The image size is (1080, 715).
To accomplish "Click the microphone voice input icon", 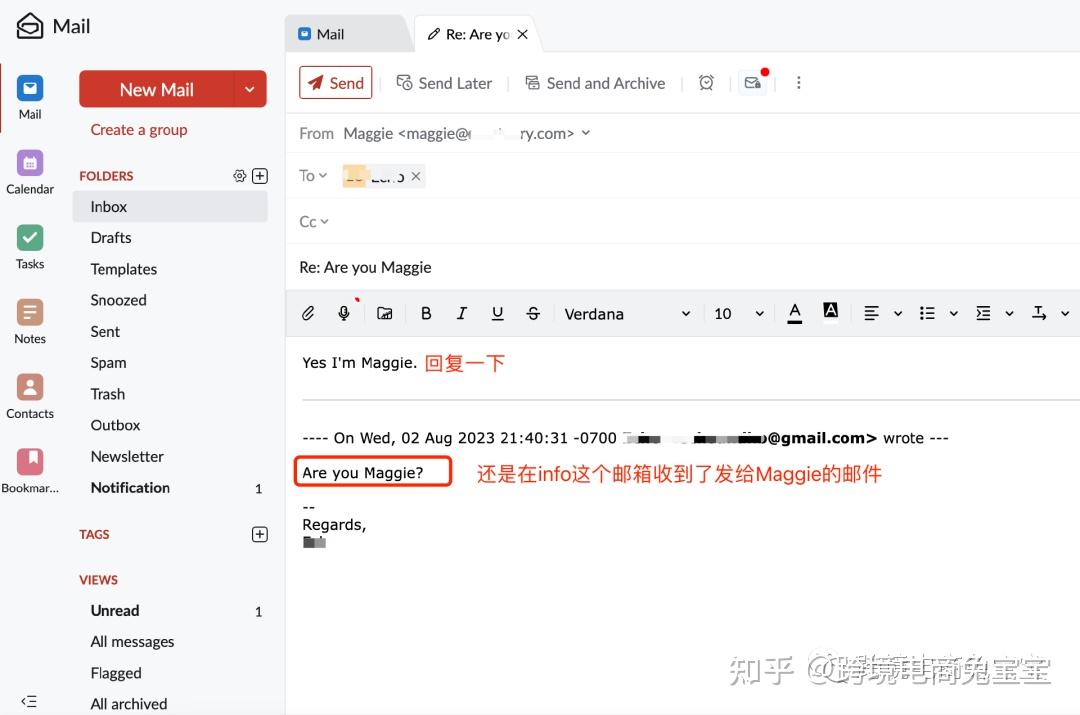I will (x=344, y=313).
